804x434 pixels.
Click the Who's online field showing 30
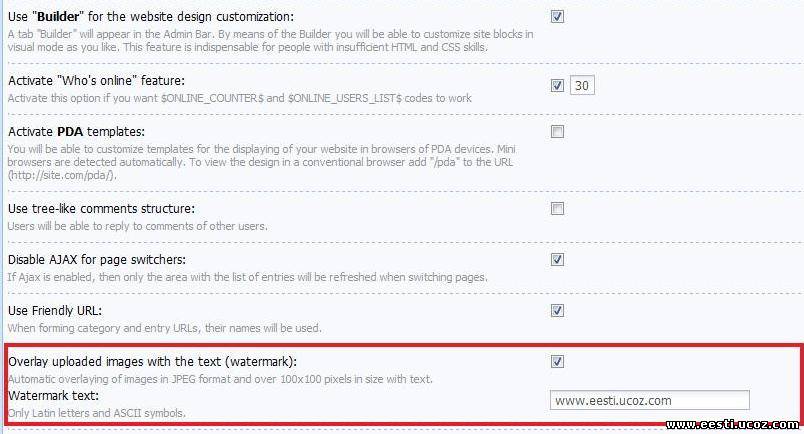(581, 85)
